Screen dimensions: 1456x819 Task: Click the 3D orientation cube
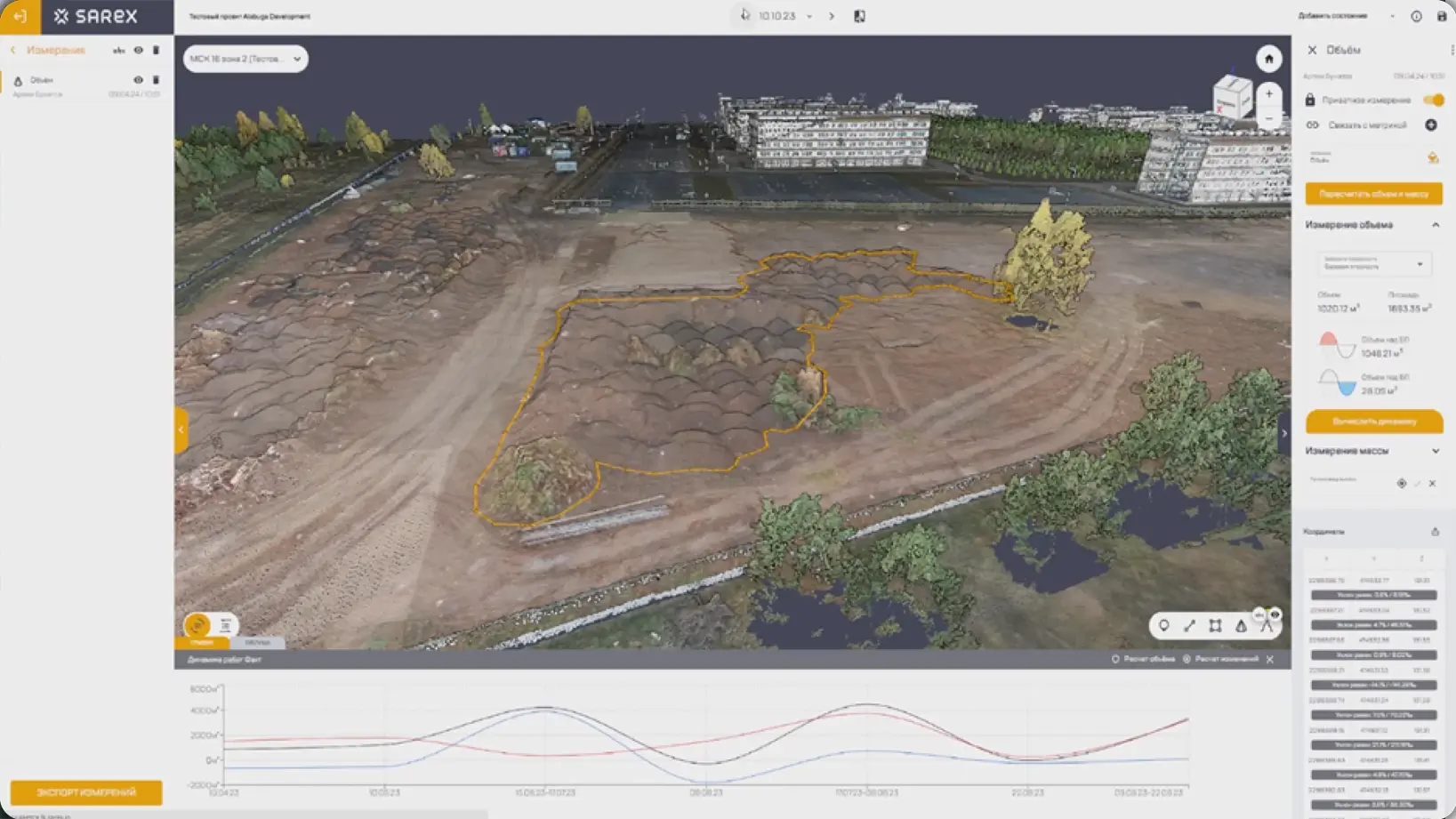point(1232,96)
